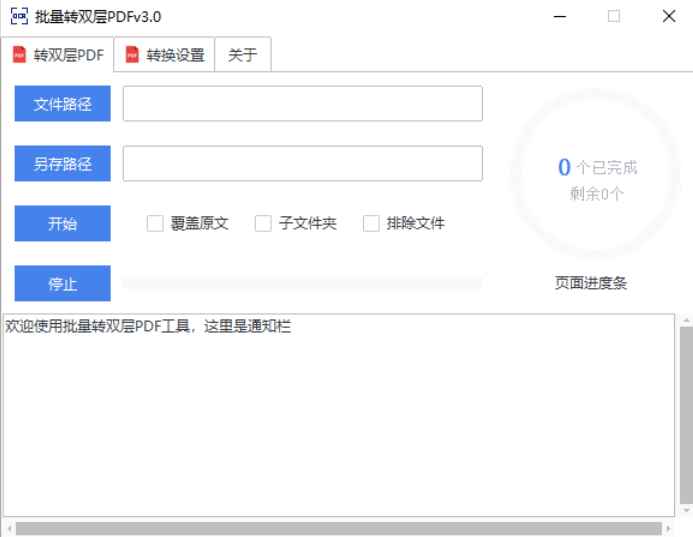The image size is (693, 537).
Task: Open the 关于 tab
Action: [x=243, y=55]
